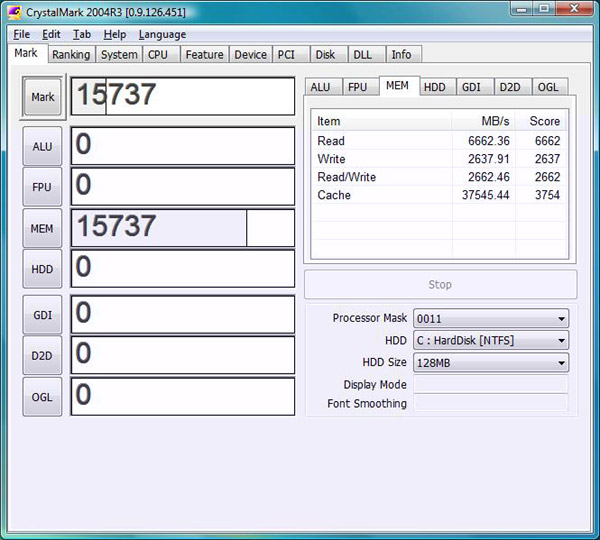
Task: Start the D2D benchmark button
Action: coord(42,355)
